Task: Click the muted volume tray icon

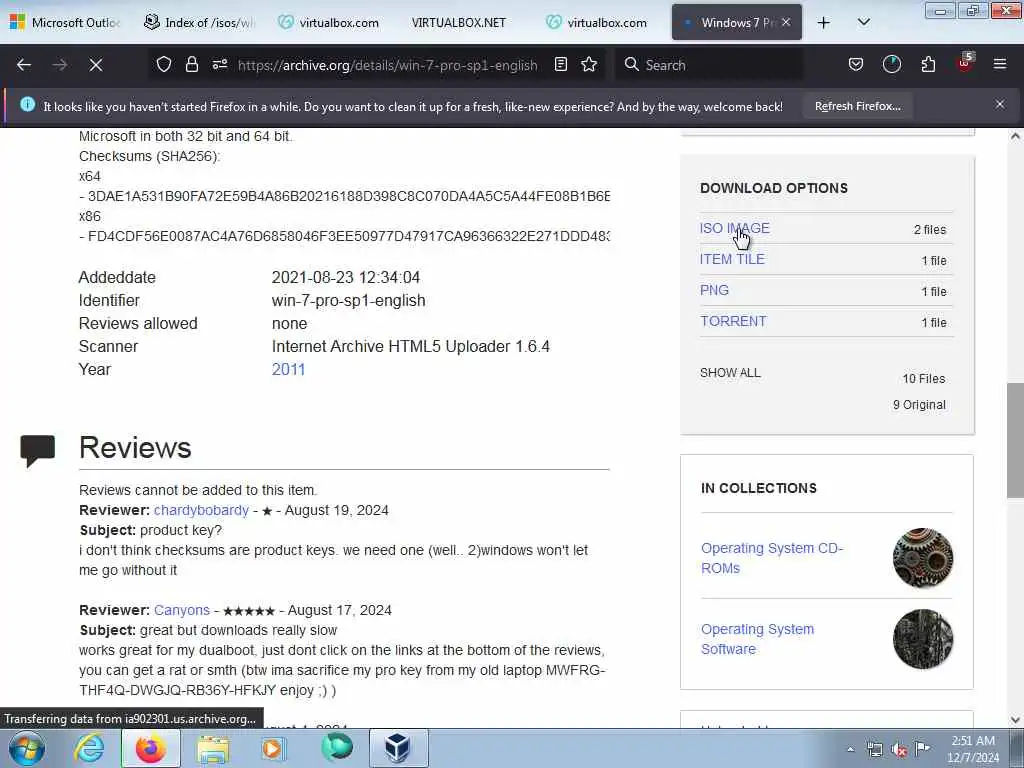Action: pyautogui.click(x=899, y=749)
